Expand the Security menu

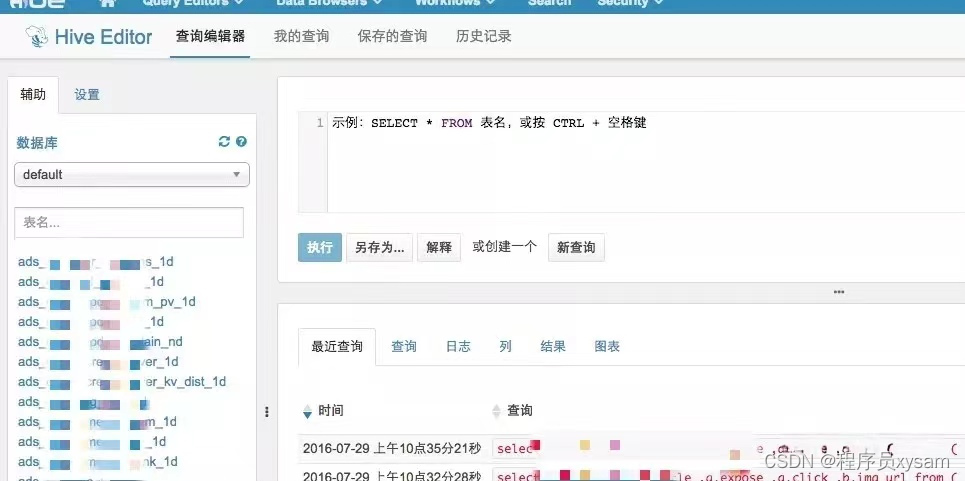tap(631, 3)
